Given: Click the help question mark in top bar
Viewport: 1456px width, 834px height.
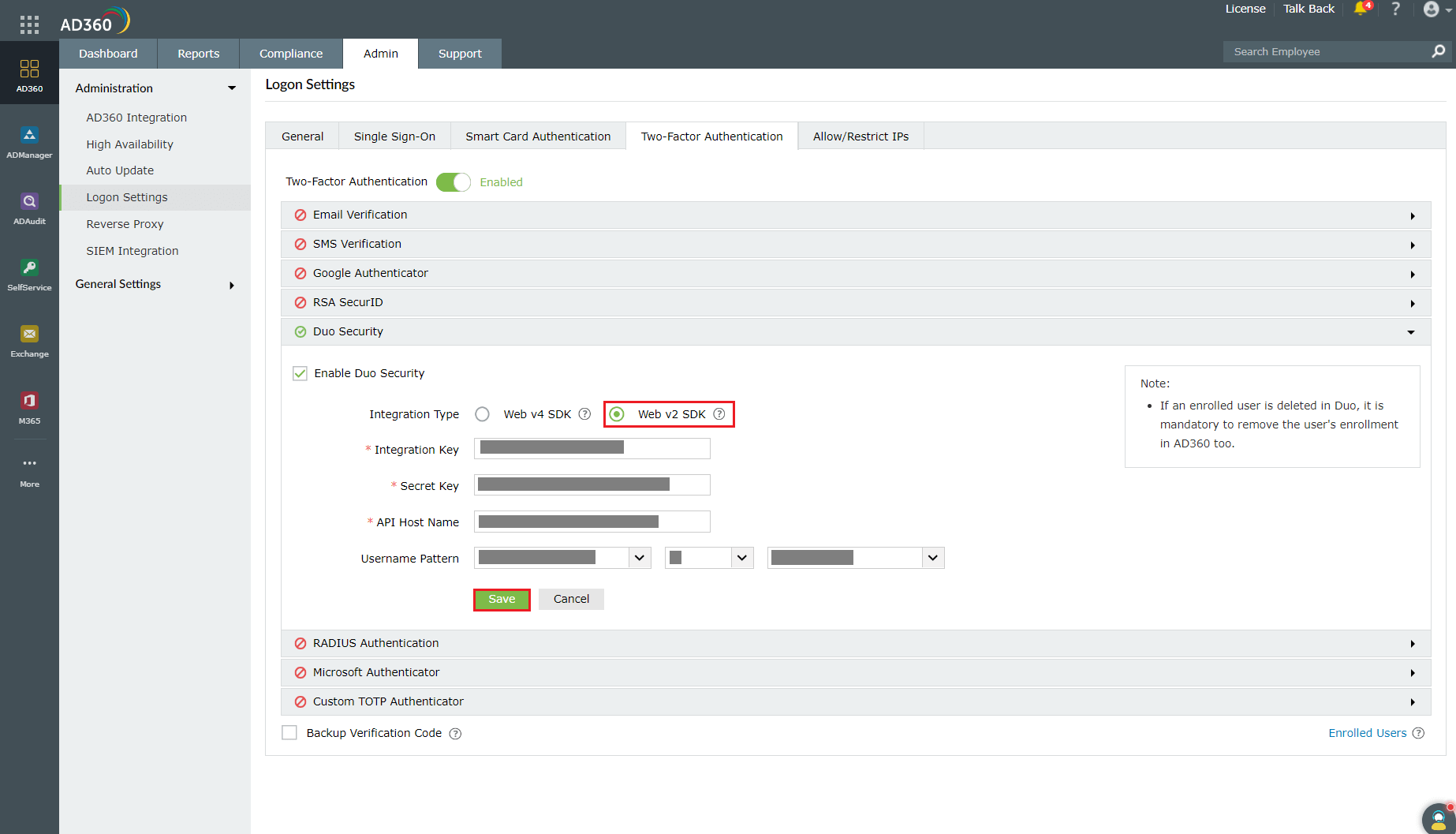Looking at the screenshot, I should click(x=1395, y=9).
